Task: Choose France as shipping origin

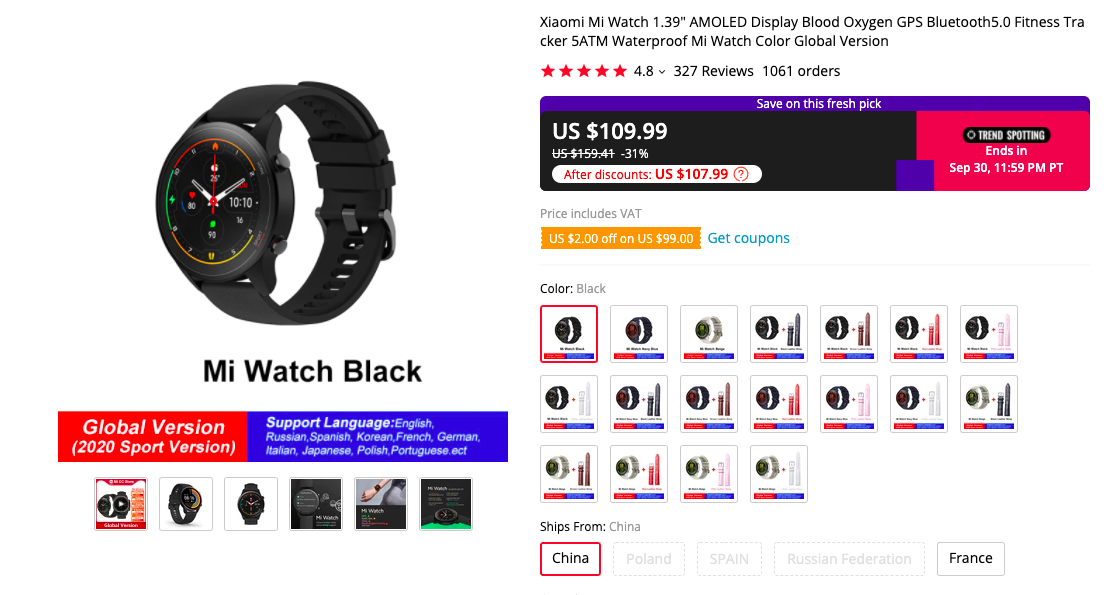Action: 970,559
